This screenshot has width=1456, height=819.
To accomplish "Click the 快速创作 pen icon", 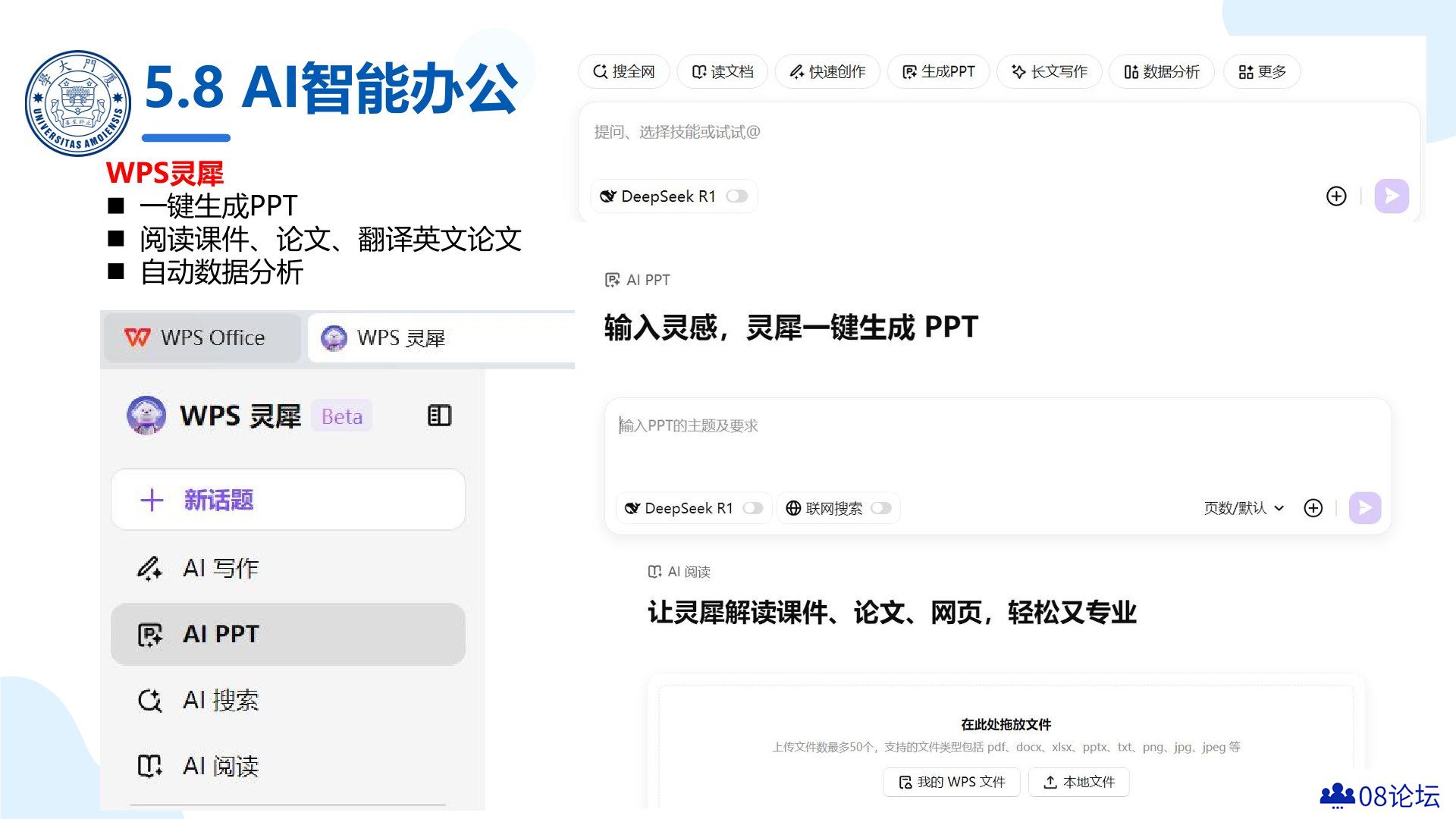I will 796,71.
